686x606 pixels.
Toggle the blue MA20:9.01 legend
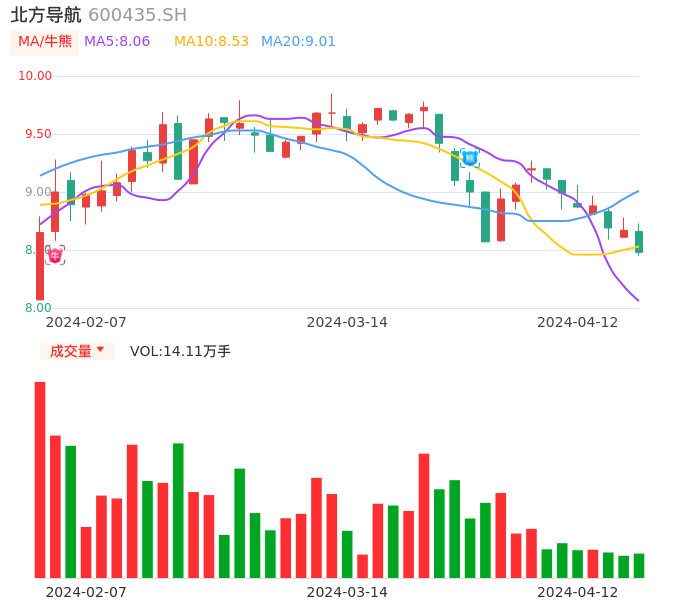(298, 42)
